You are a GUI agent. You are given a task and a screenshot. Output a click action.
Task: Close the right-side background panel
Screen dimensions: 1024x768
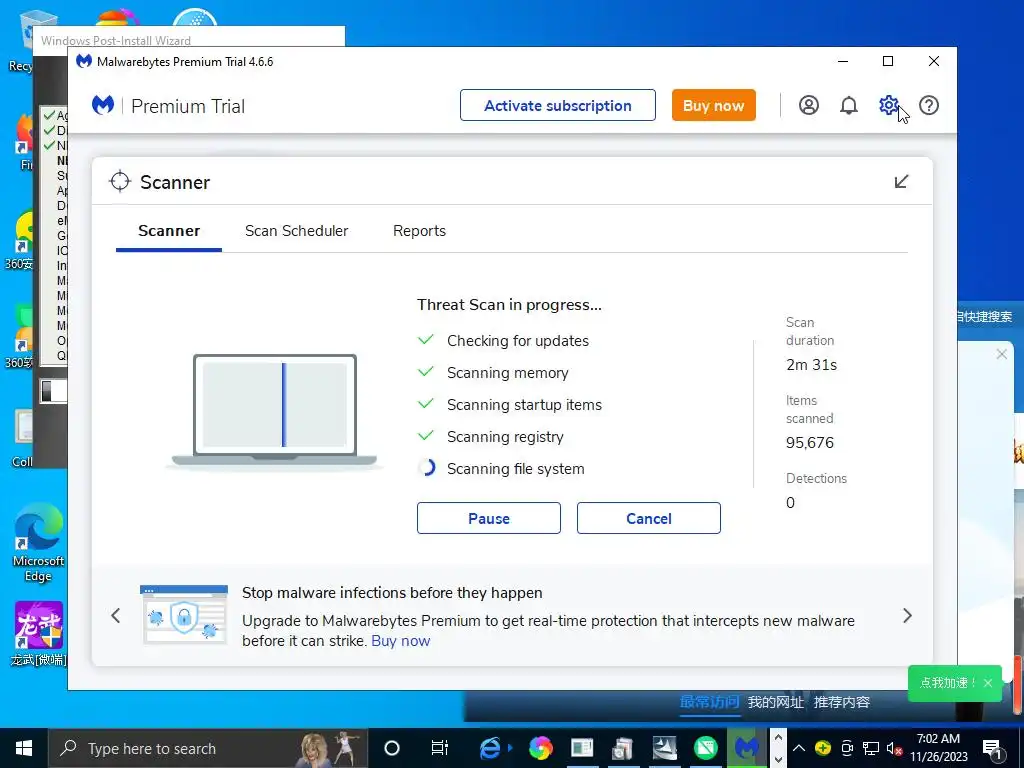[1001, 354]
